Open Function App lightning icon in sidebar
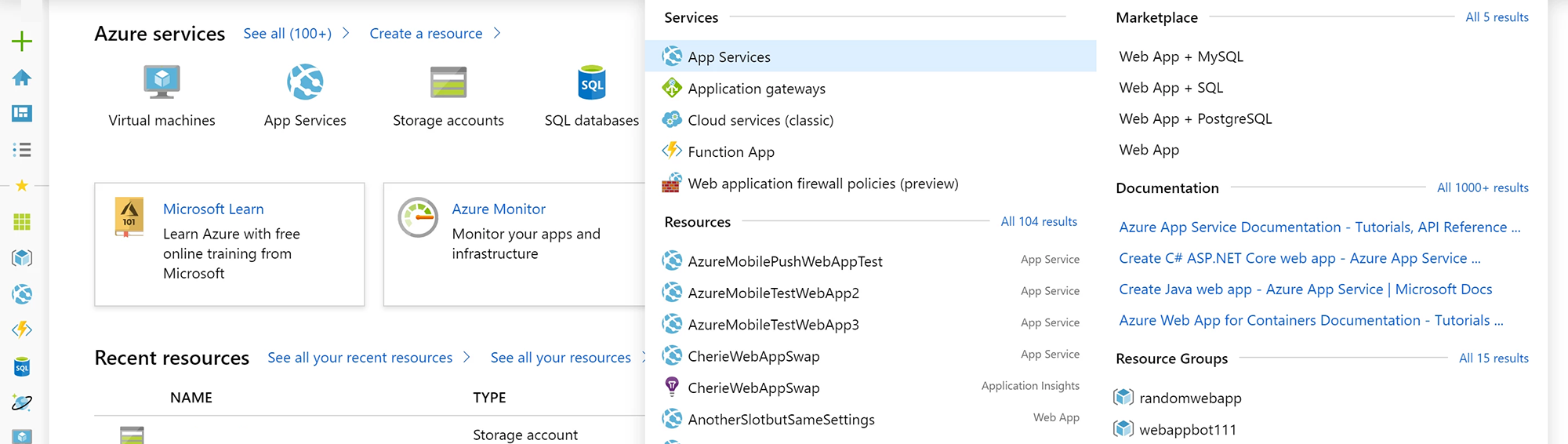Image resolution: width=1568 pixels, height=444 pixels. (x=22, y=329)
